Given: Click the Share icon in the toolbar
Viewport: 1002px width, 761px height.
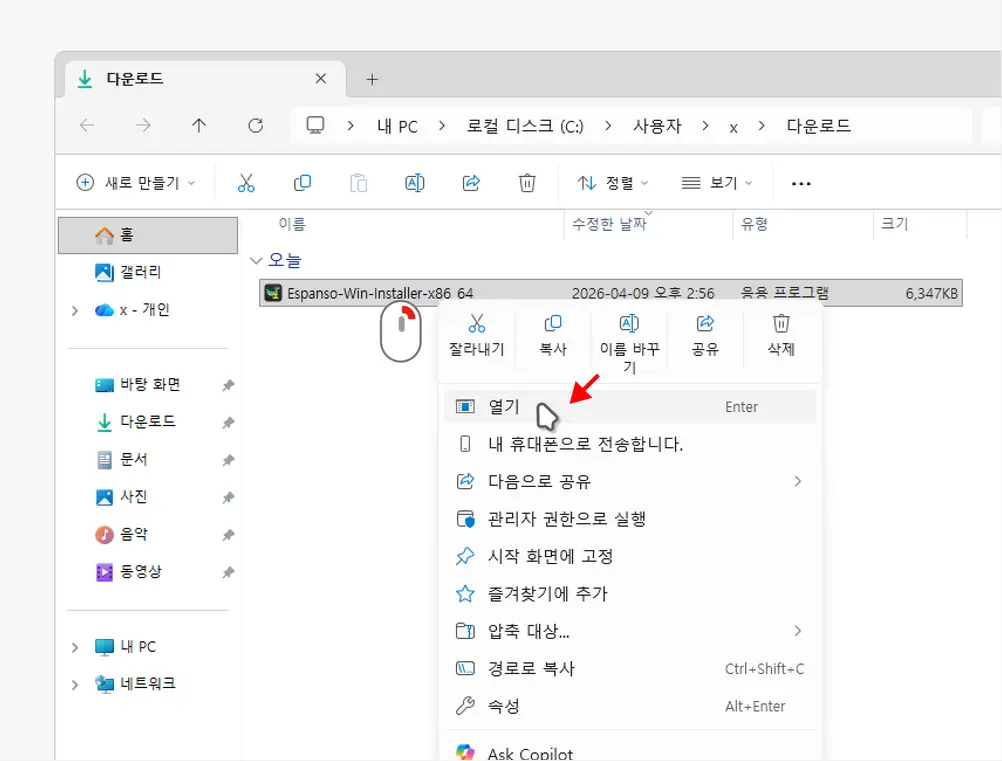Looking at the screenshot, I should (470, 182).
